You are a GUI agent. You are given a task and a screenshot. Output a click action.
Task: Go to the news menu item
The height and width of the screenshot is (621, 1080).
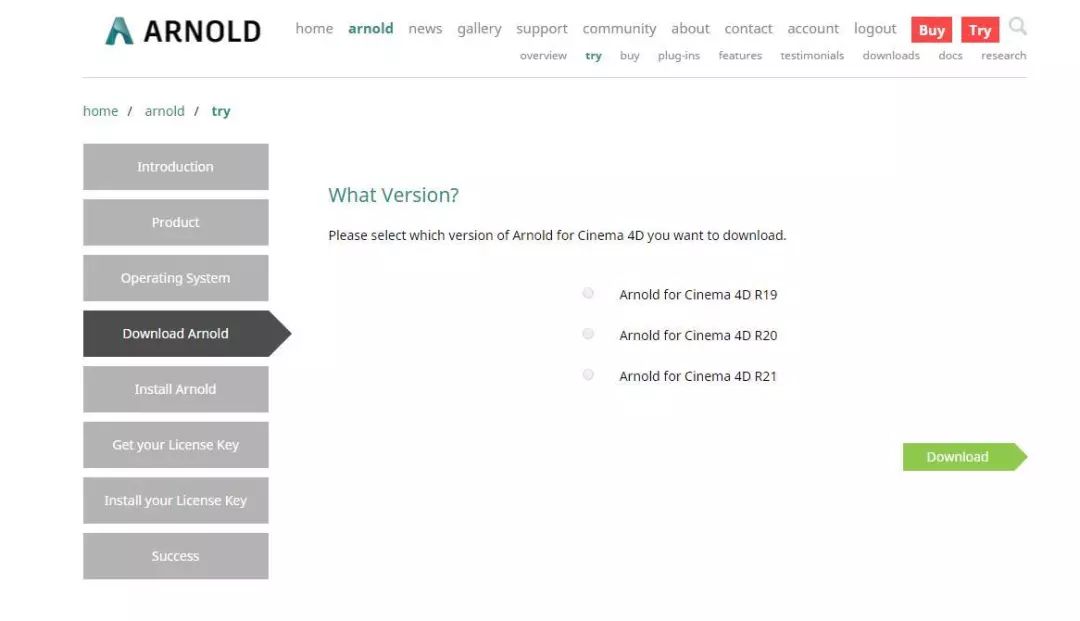pos(425,28)
